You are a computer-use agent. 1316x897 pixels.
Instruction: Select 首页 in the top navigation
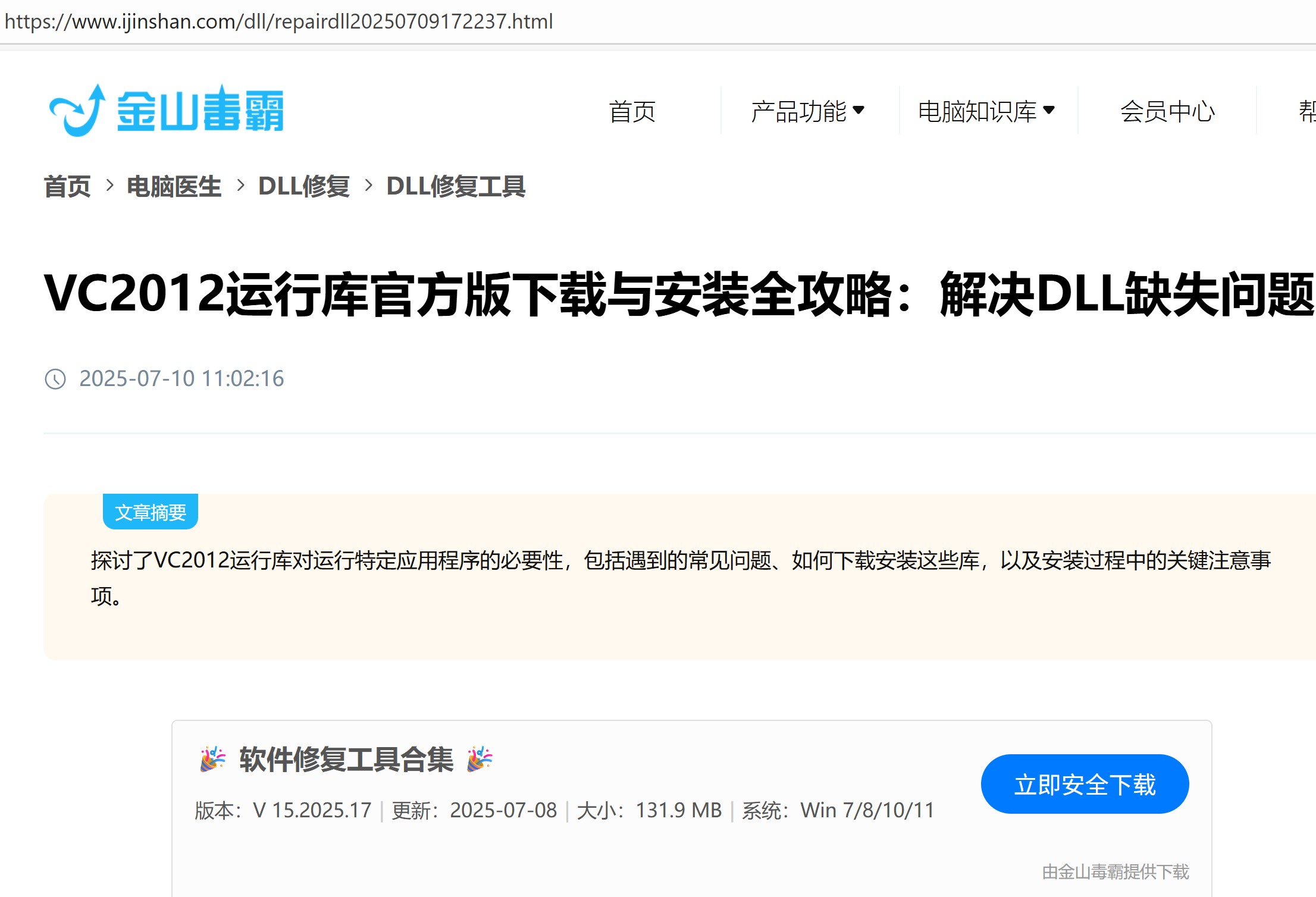point(632,112)
